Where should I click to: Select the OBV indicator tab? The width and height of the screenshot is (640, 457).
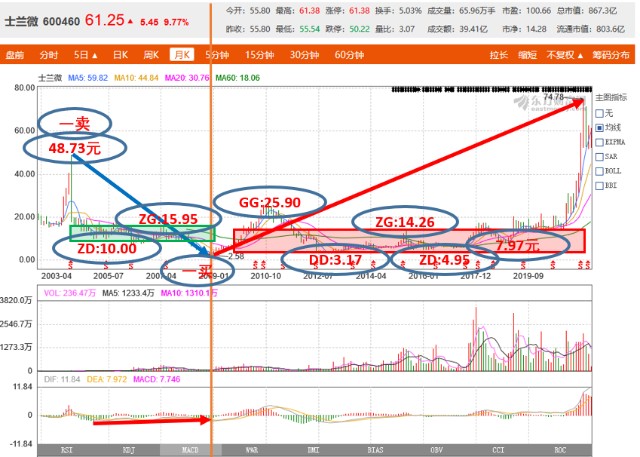pos(437,450)
